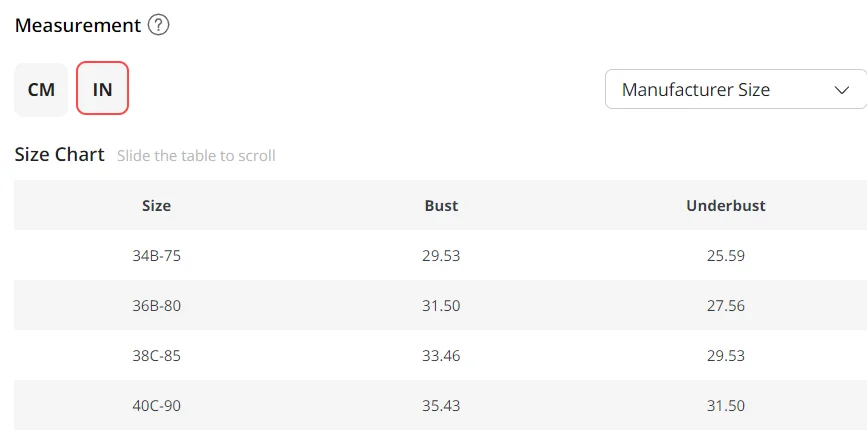Click the 31.50 bust value for 36B-80
Viewport: 867px width, 431px height.
[x=441, y=306]
